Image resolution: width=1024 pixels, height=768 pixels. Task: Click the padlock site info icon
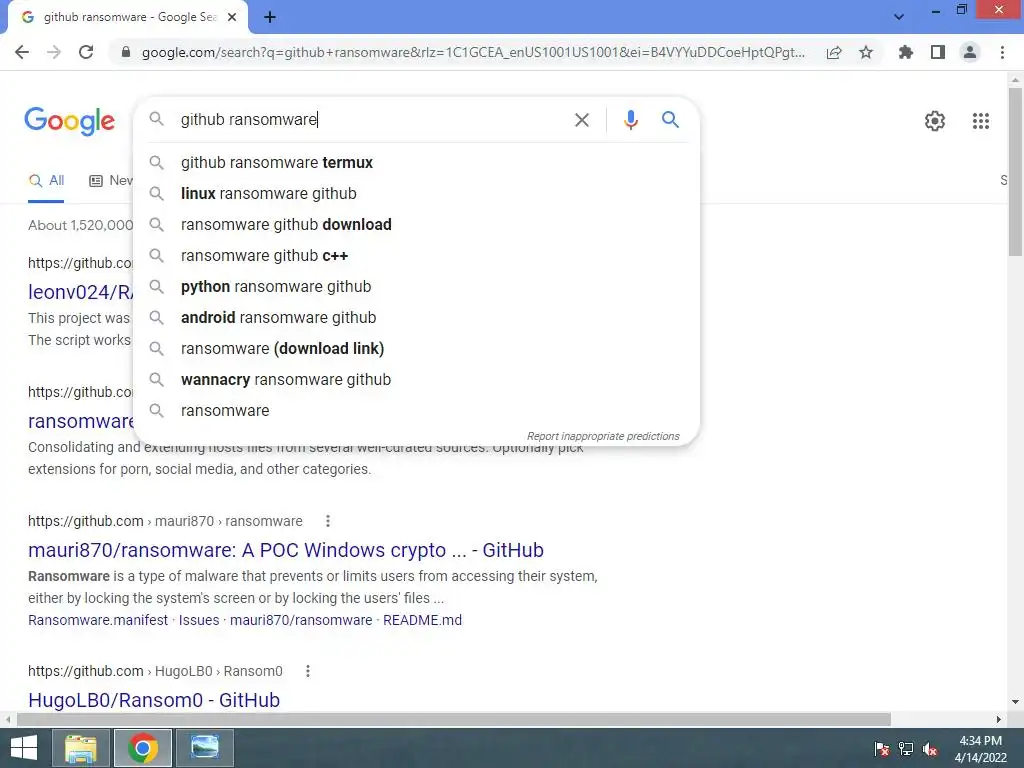(126, 52)
